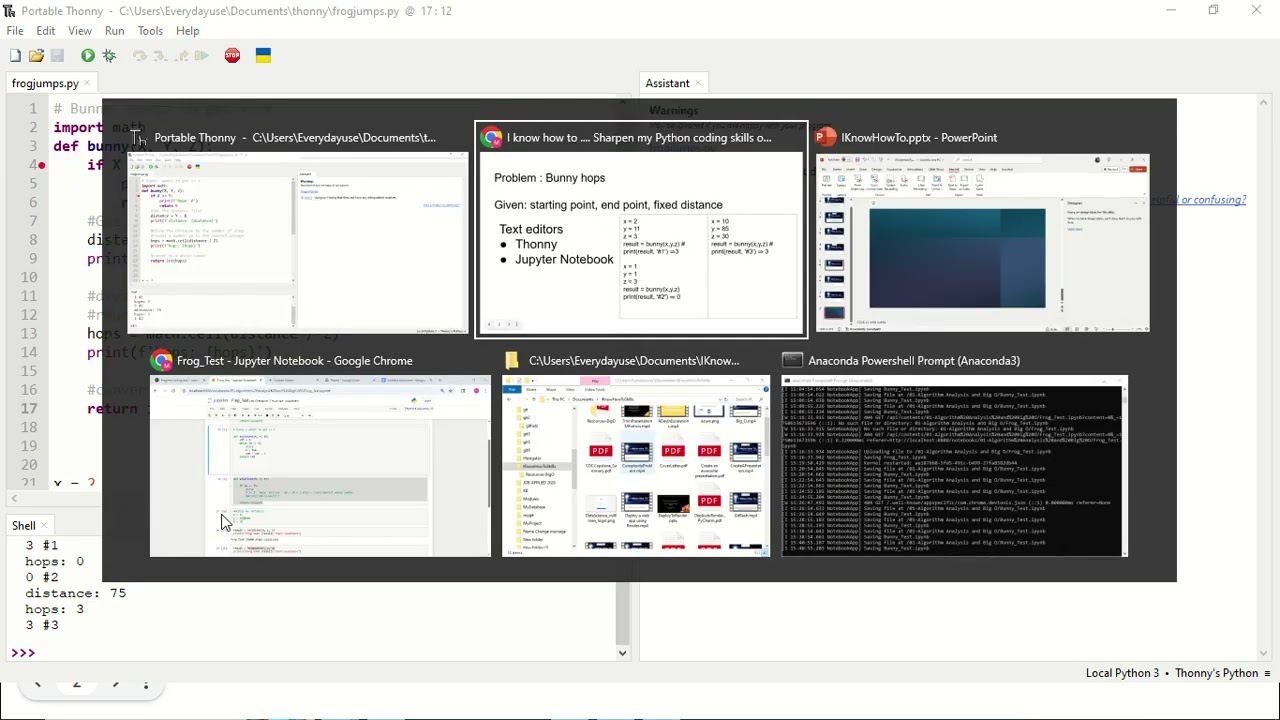1280x720 pixels.
Task: Click the Step out debug icon
Action: (x=181, y=56)
